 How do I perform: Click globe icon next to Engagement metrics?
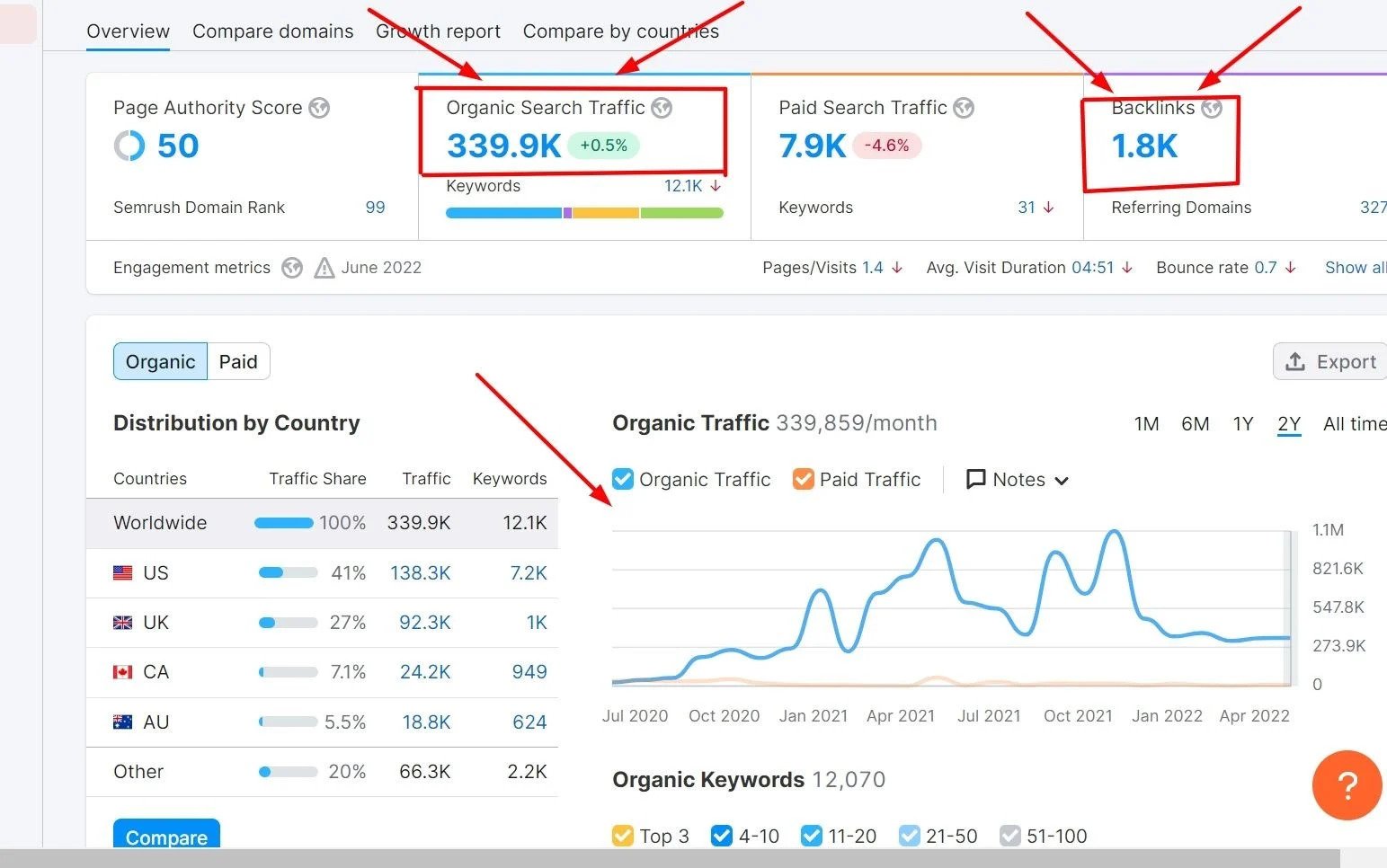pos(292,268)
